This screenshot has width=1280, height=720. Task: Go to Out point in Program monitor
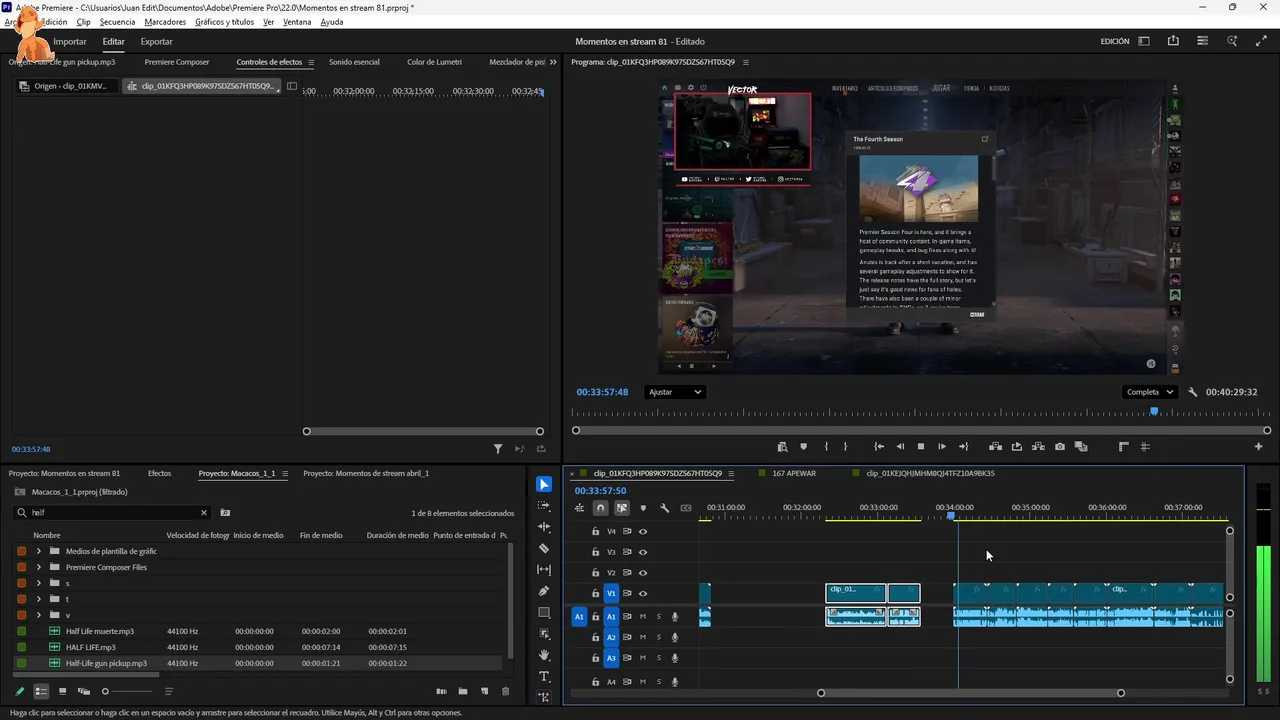(963, 447)
